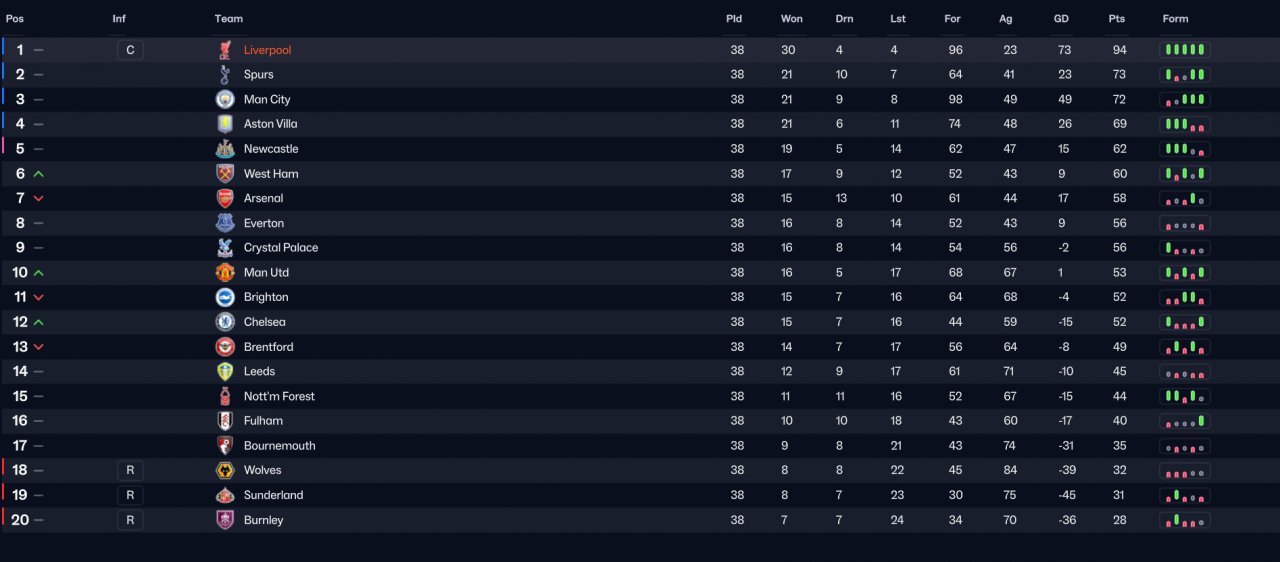Click the Arsenal club crest
This screenshot has width=1280, height=562.
click(225, 198)
